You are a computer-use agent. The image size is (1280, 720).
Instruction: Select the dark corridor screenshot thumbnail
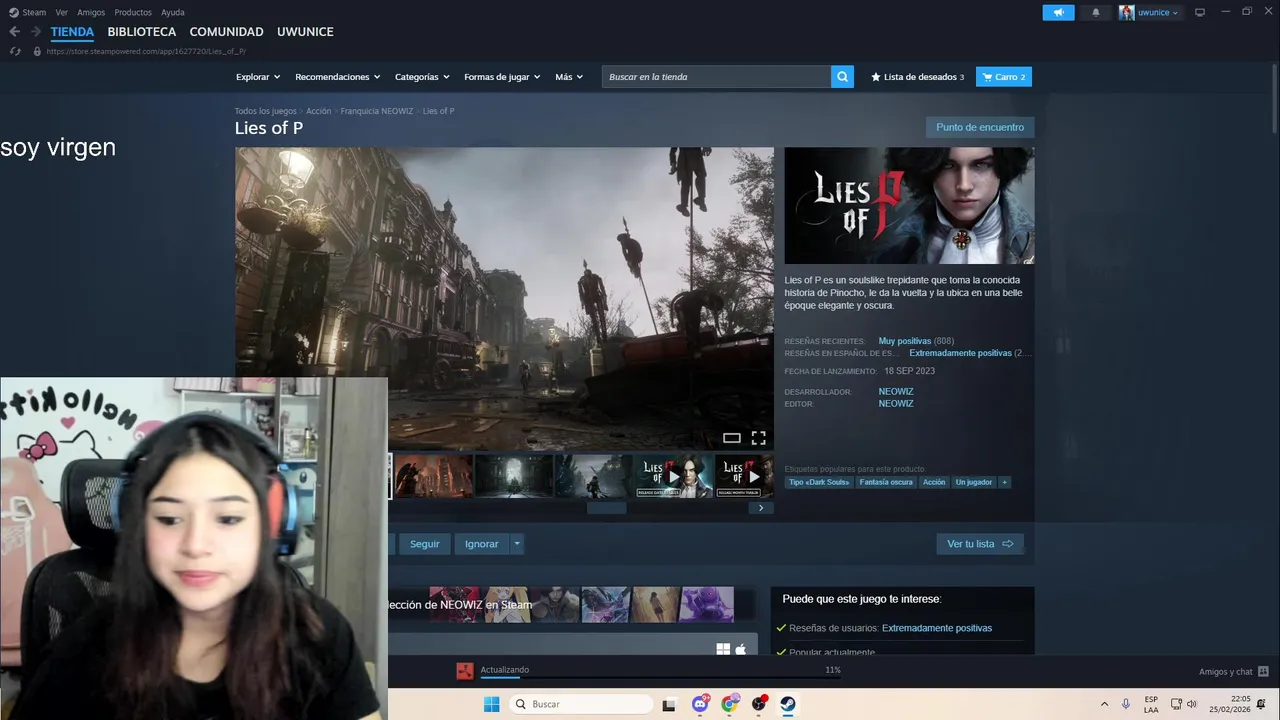tap(514, 476)
